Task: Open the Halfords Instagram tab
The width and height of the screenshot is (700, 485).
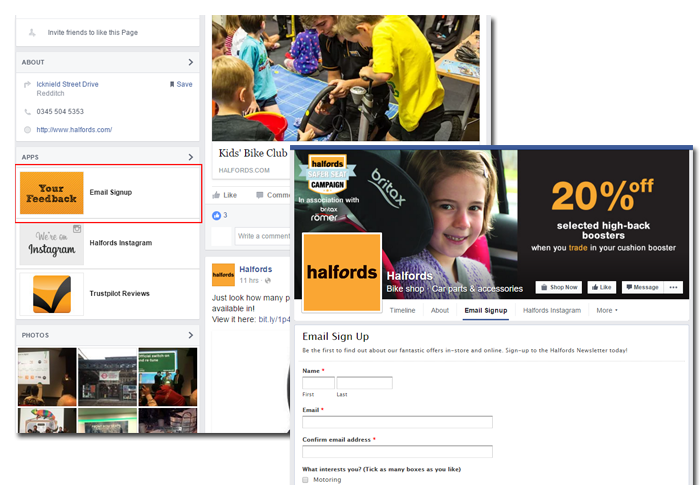Action: point(552,310)
